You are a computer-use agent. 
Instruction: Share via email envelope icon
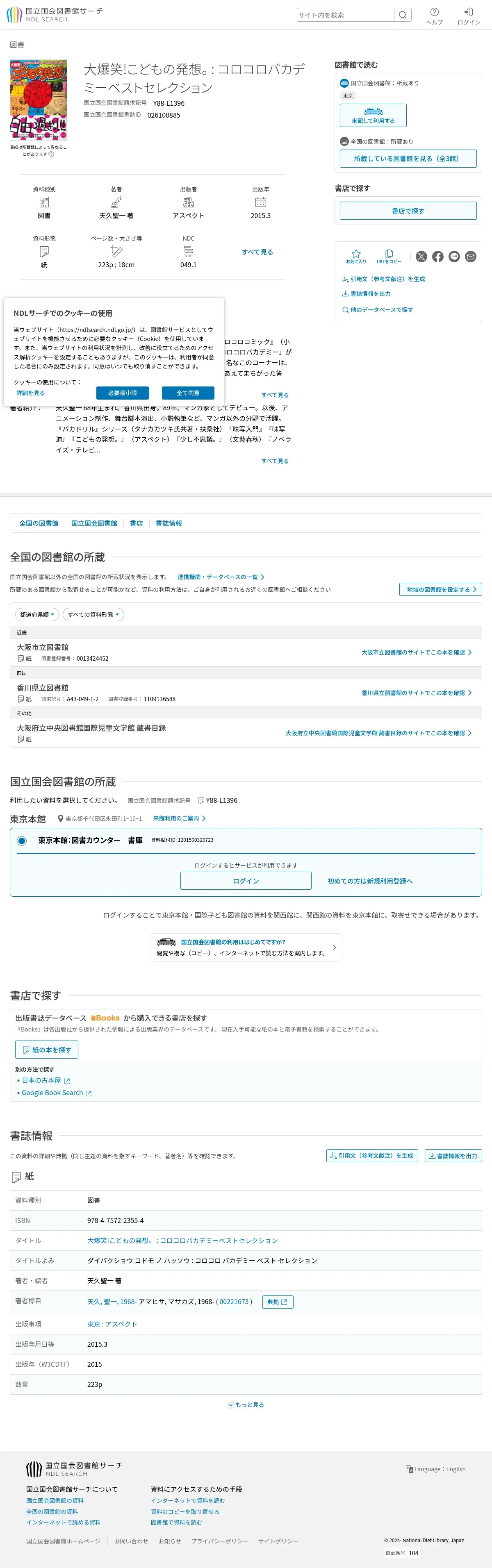click(471, 256)
